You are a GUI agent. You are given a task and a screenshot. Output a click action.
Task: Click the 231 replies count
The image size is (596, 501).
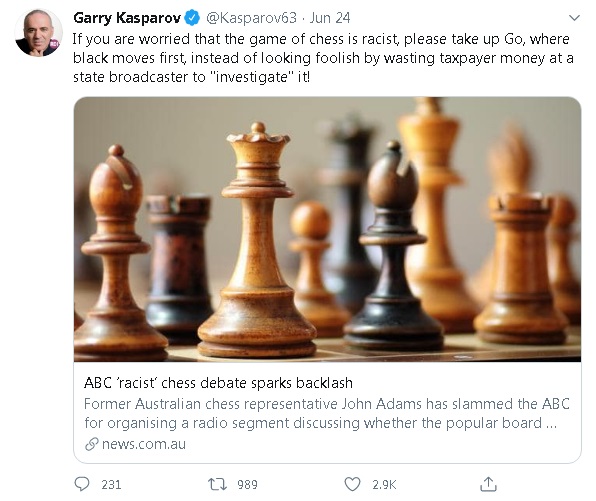click(x=111, y=485)
